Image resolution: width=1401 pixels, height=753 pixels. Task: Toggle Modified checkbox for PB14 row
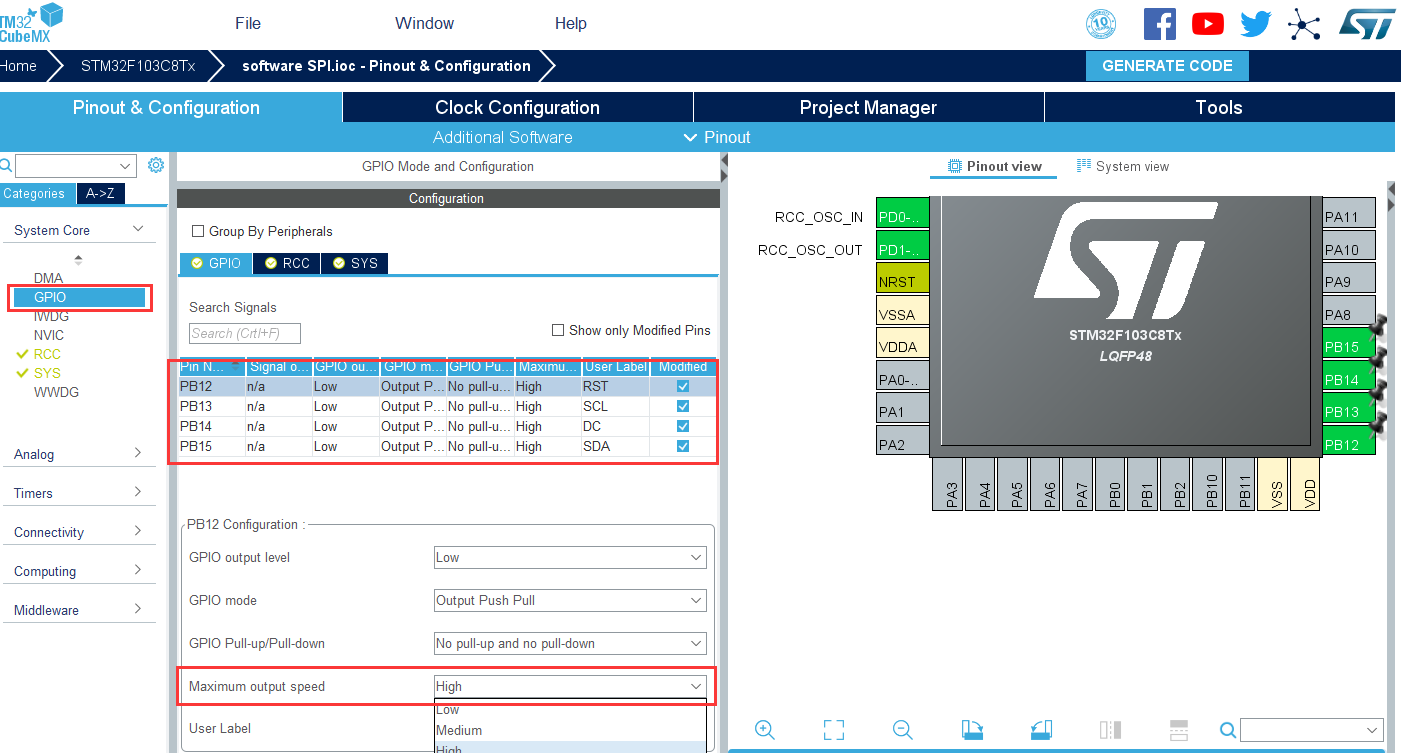click(683, 426)
